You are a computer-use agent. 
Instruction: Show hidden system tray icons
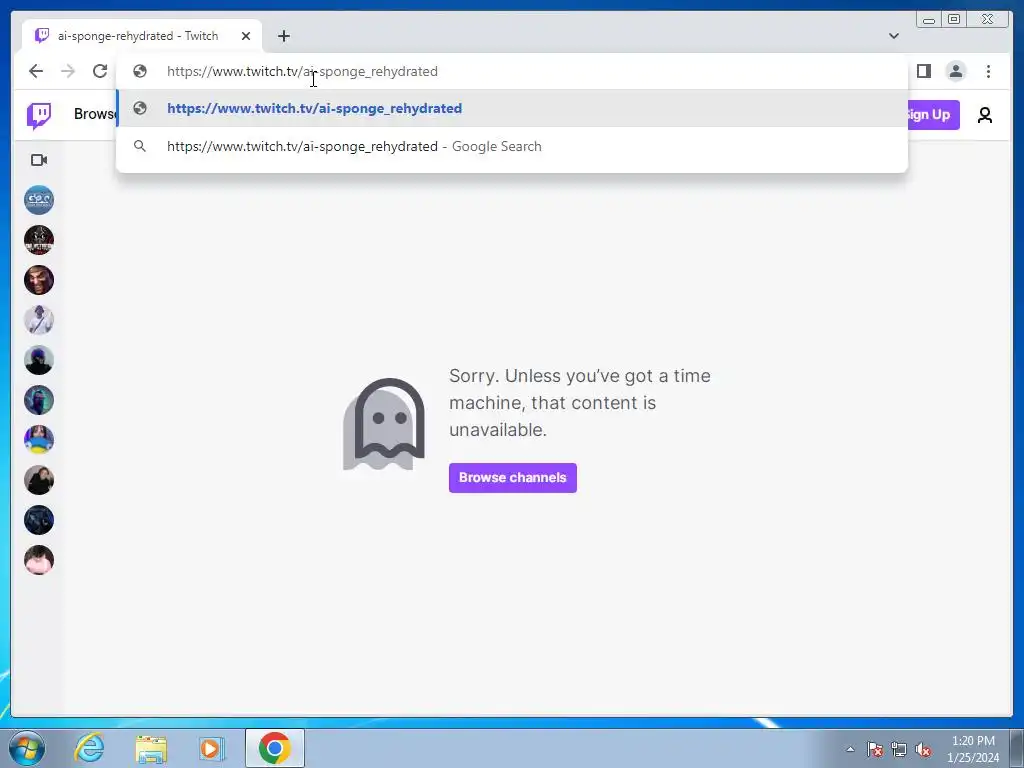[x=850, y=749]
